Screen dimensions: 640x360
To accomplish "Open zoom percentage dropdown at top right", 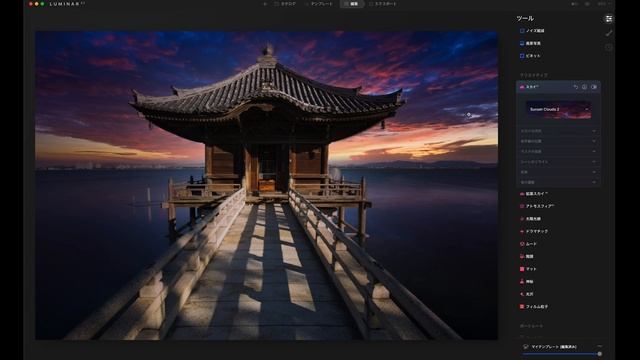I will click(603, 4).
